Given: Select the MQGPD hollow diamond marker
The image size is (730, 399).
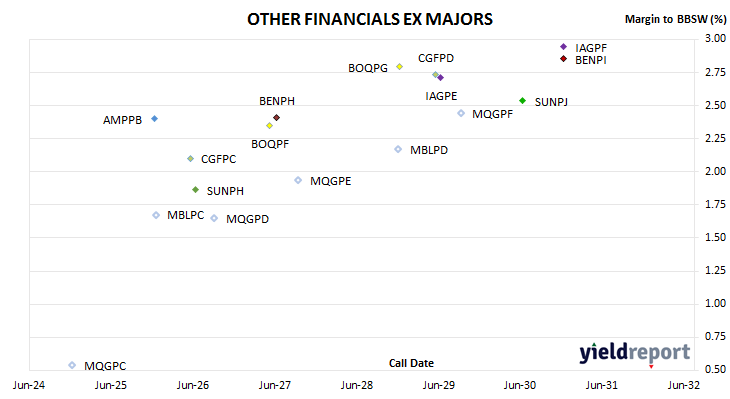Looking at the screenshot, I should tap(214, 218).
